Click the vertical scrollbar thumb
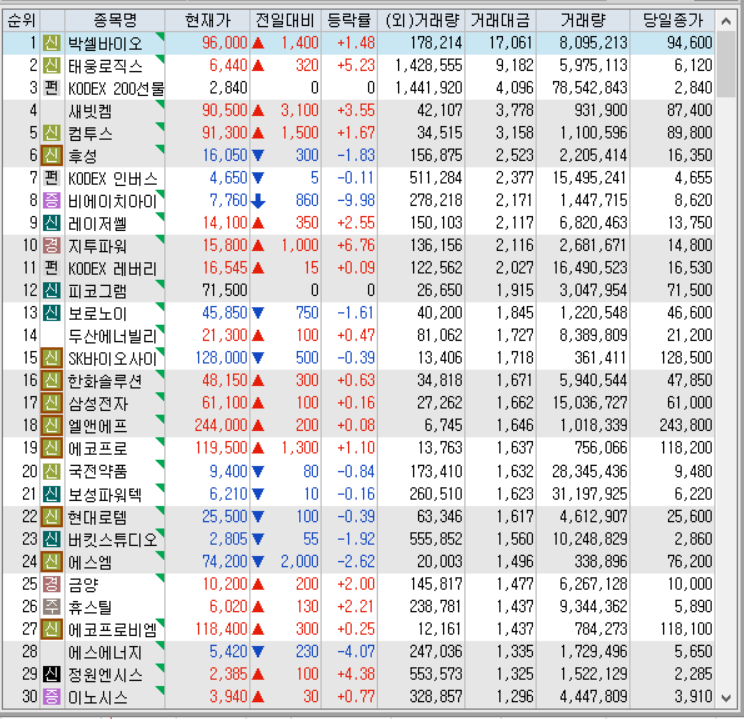Image resolution: width=744 pixels, height=719 pixels. (x=725, y=64)
